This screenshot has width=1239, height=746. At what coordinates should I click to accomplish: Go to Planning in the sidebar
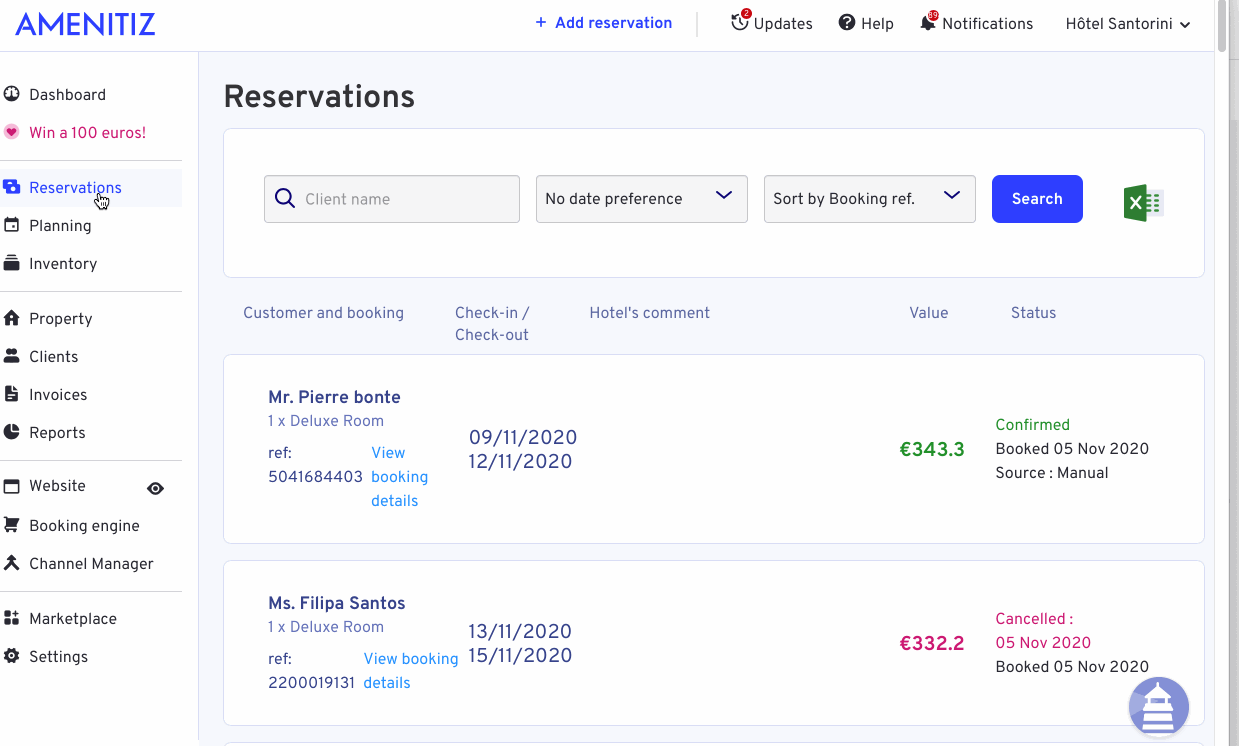pyautogui.click(x=60, y=226)
